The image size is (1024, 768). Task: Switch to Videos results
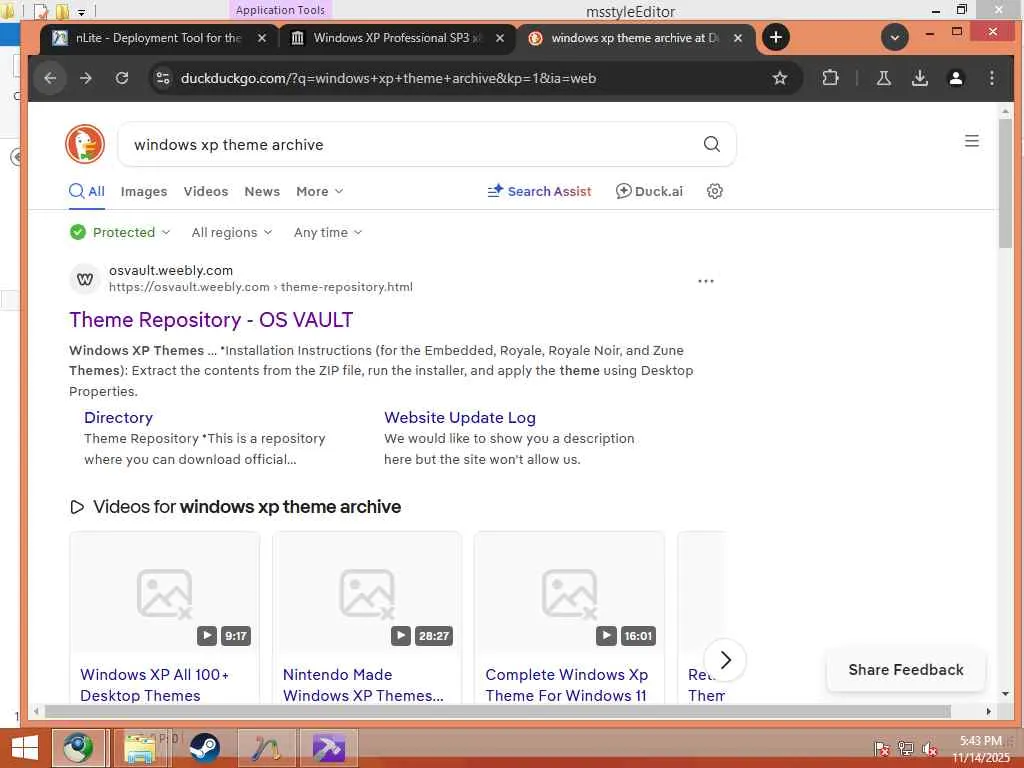point(206,191)
